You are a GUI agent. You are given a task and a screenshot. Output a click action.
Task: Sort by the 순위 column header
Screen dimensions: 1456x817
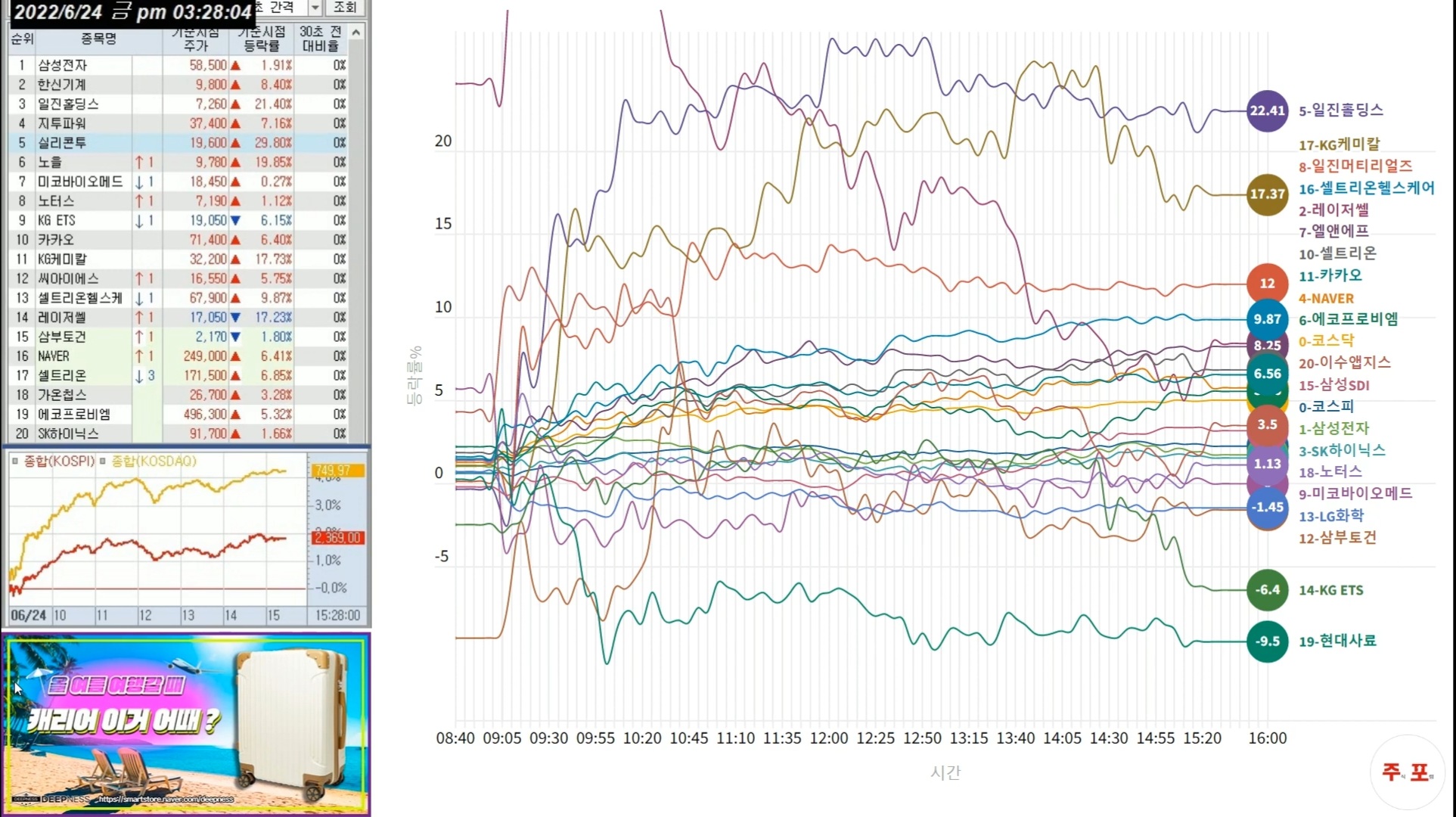point(22,39)
